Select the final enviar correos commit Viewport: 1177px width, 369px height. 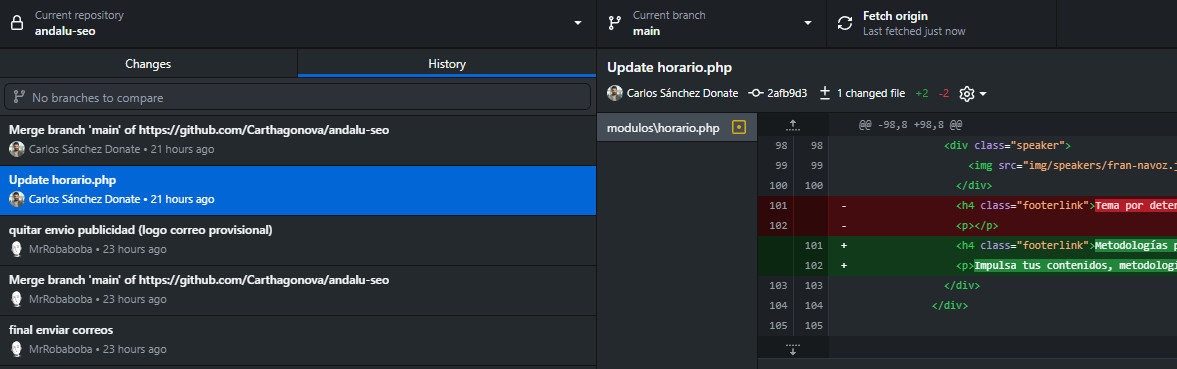tap(298, 340)
